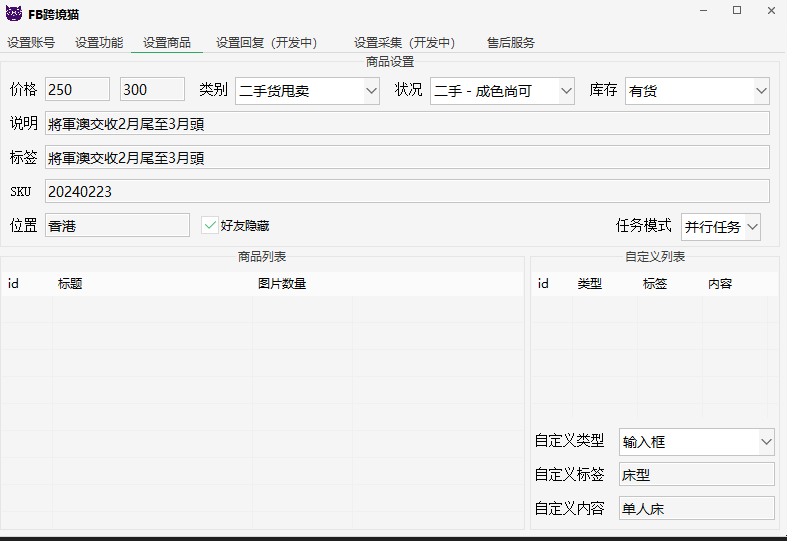Click the SKU field with 20240223
This screenshot has width=787, height=541.
pos(407,191)
